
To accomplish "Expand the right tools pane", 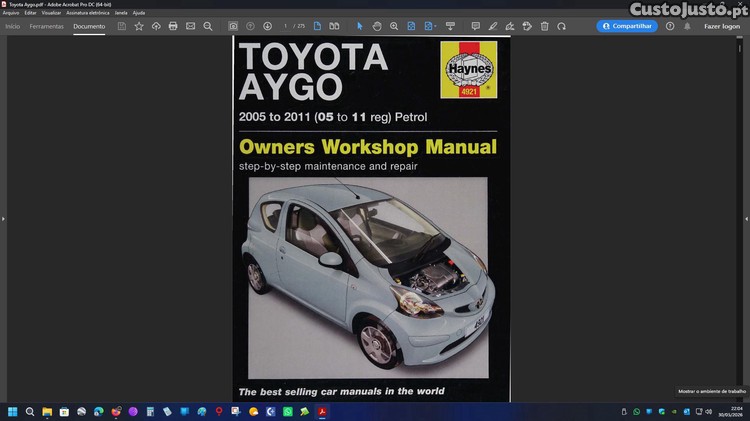I will pyautogui.click(x=746, y=219).
